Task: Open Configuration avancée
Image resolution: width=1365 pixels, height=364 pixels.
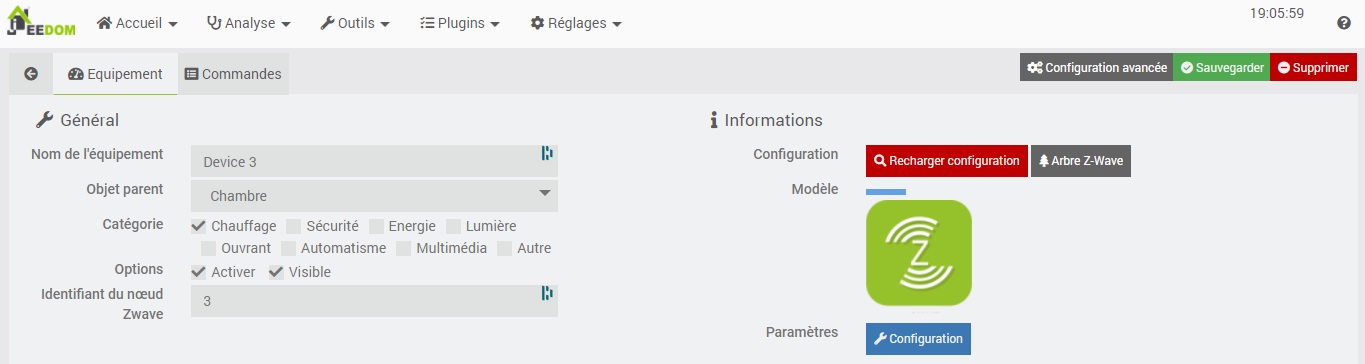Action: (1096, 68)
